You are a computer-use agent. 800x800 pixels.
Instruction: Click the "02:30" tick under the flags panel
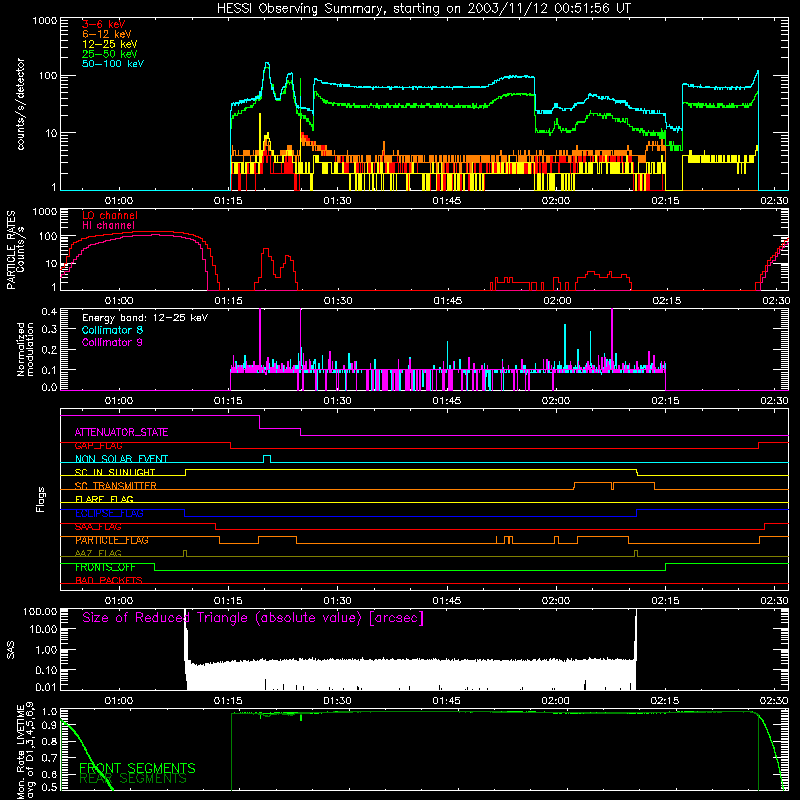pos(774,601)
